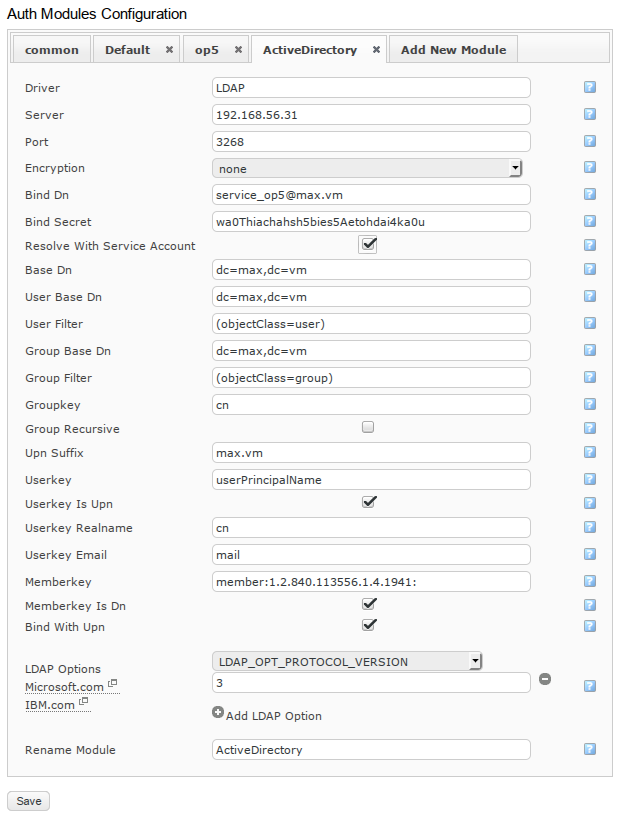The height and width of the screenshot is (817, 620).
Task: Open help icon for Userkey Is Upn
Action: coord(589,504)
